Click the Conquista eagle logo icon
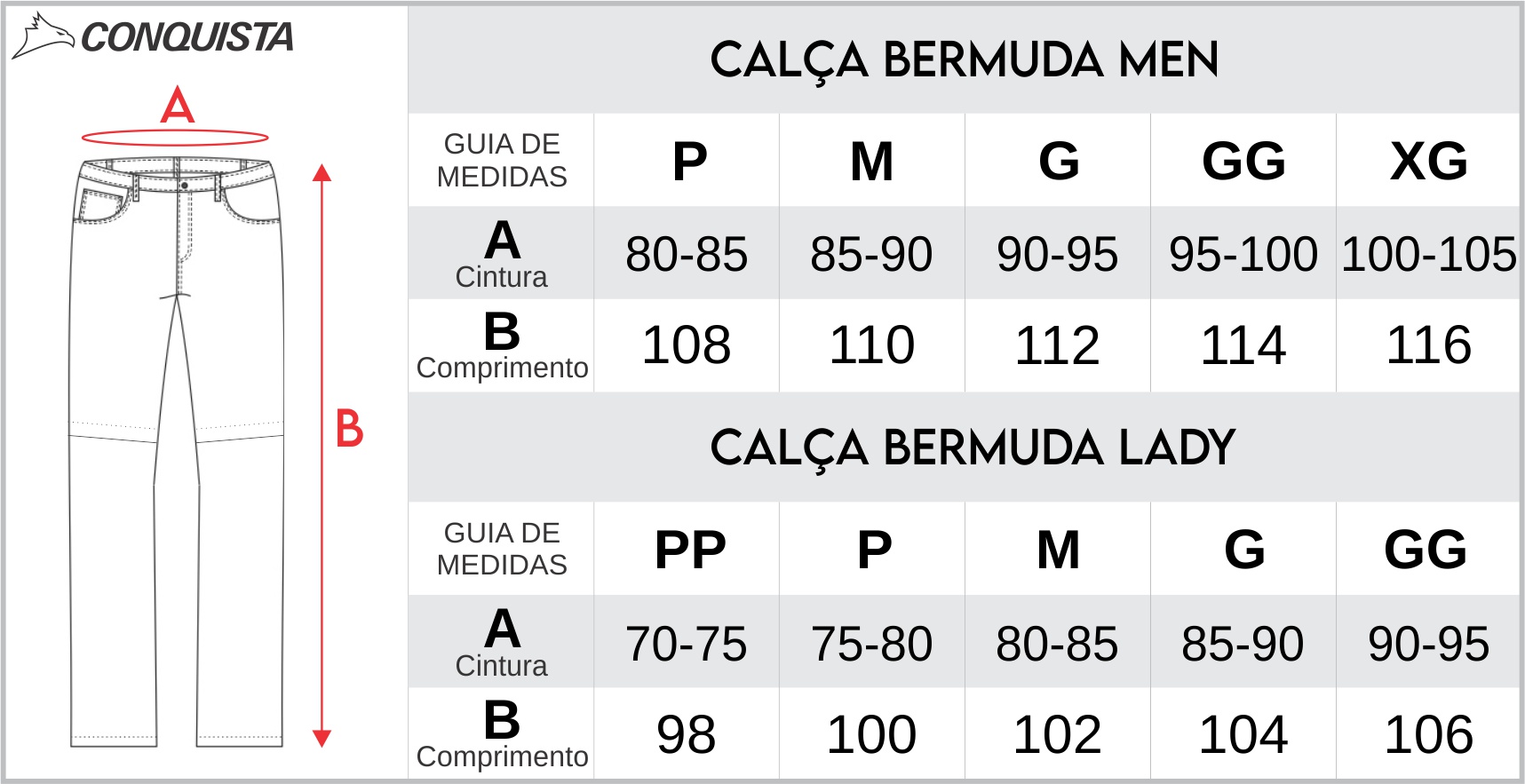The height and width of the screenshot is (784, 1525). click(x=43, y=36)
